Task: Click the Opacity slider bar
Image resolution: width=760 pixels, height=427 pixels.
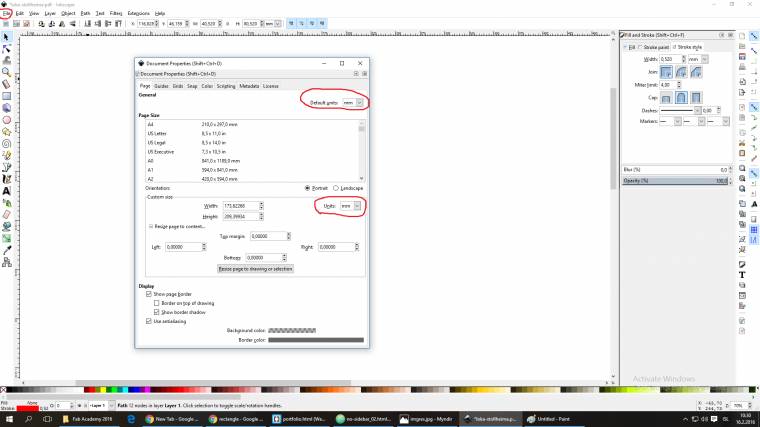Action: point(675,181)
